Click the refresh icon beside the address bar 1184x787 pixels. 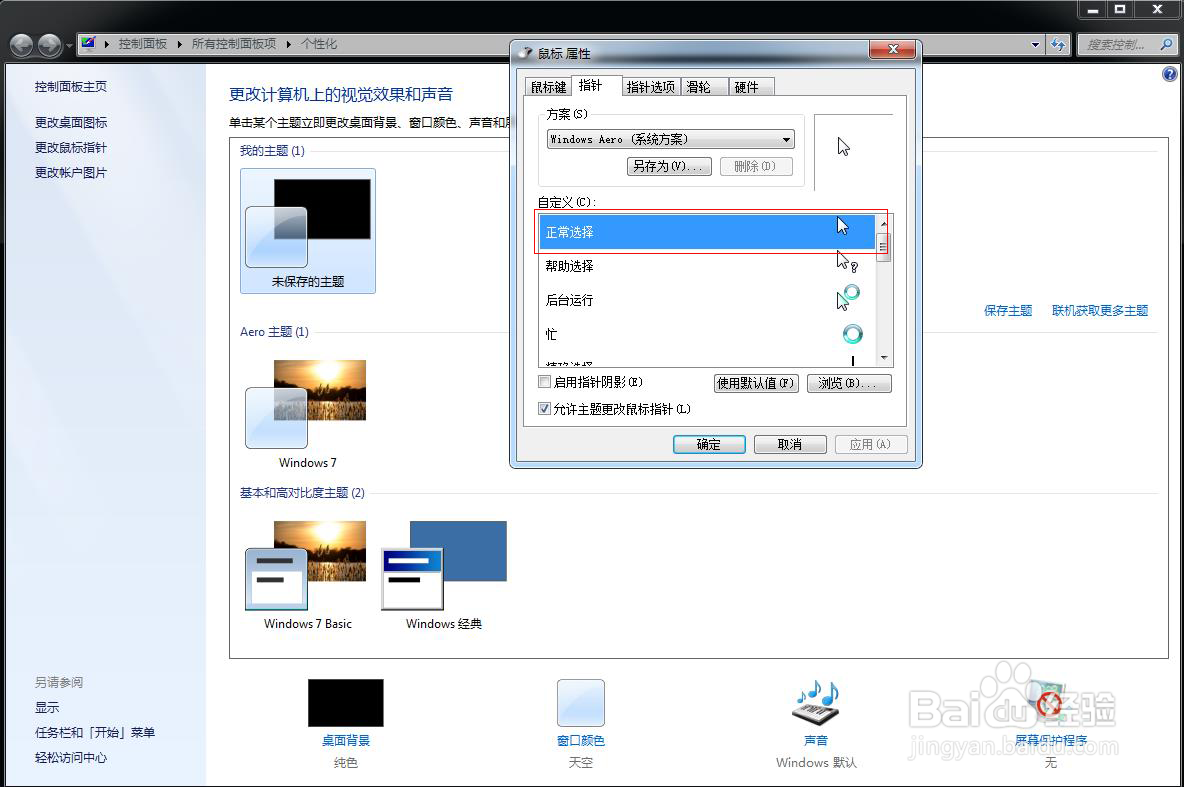click(x=1058, y=44)
